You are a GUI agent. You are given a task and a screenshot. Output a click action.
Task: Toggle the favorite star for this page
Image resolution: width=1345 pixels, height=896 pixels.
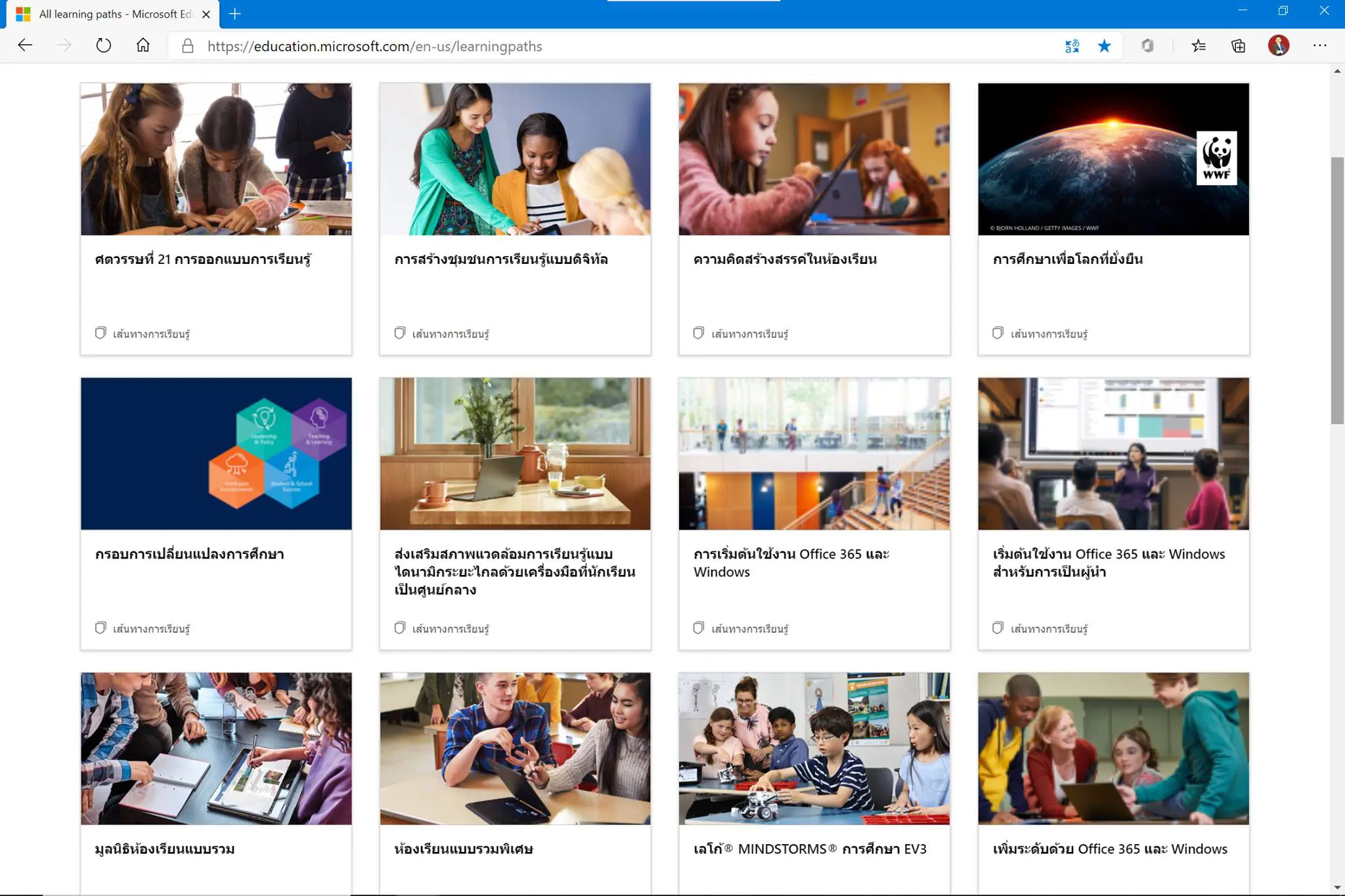point(1104,46)
